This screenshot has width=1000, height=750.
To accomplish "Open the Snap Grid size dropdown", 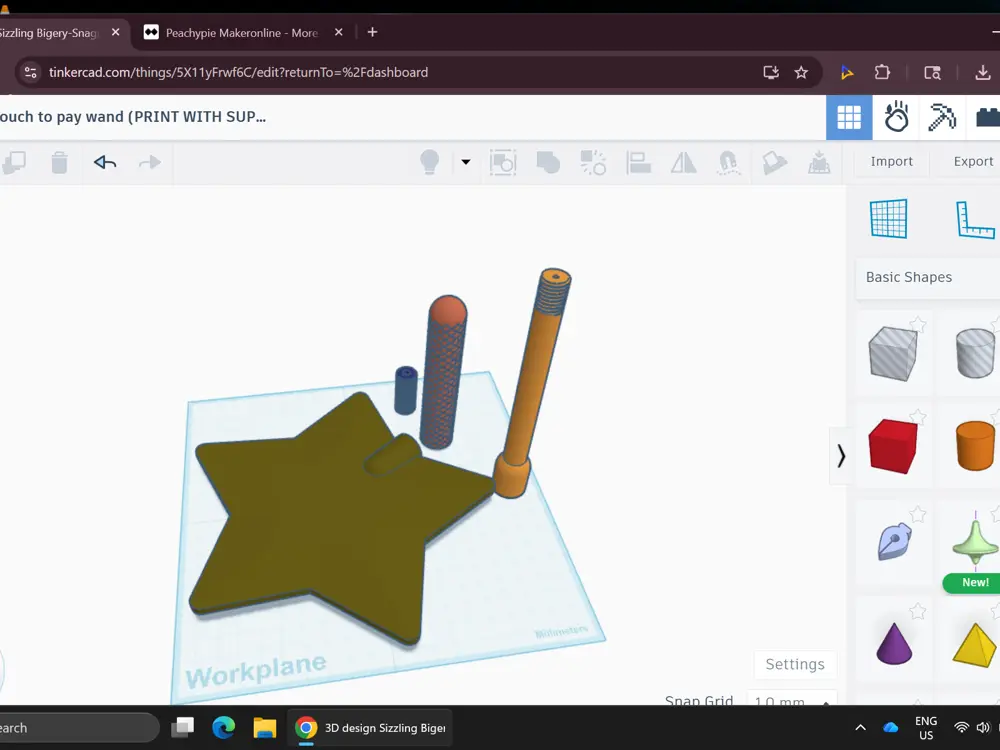I will click(x=791, y=700).
